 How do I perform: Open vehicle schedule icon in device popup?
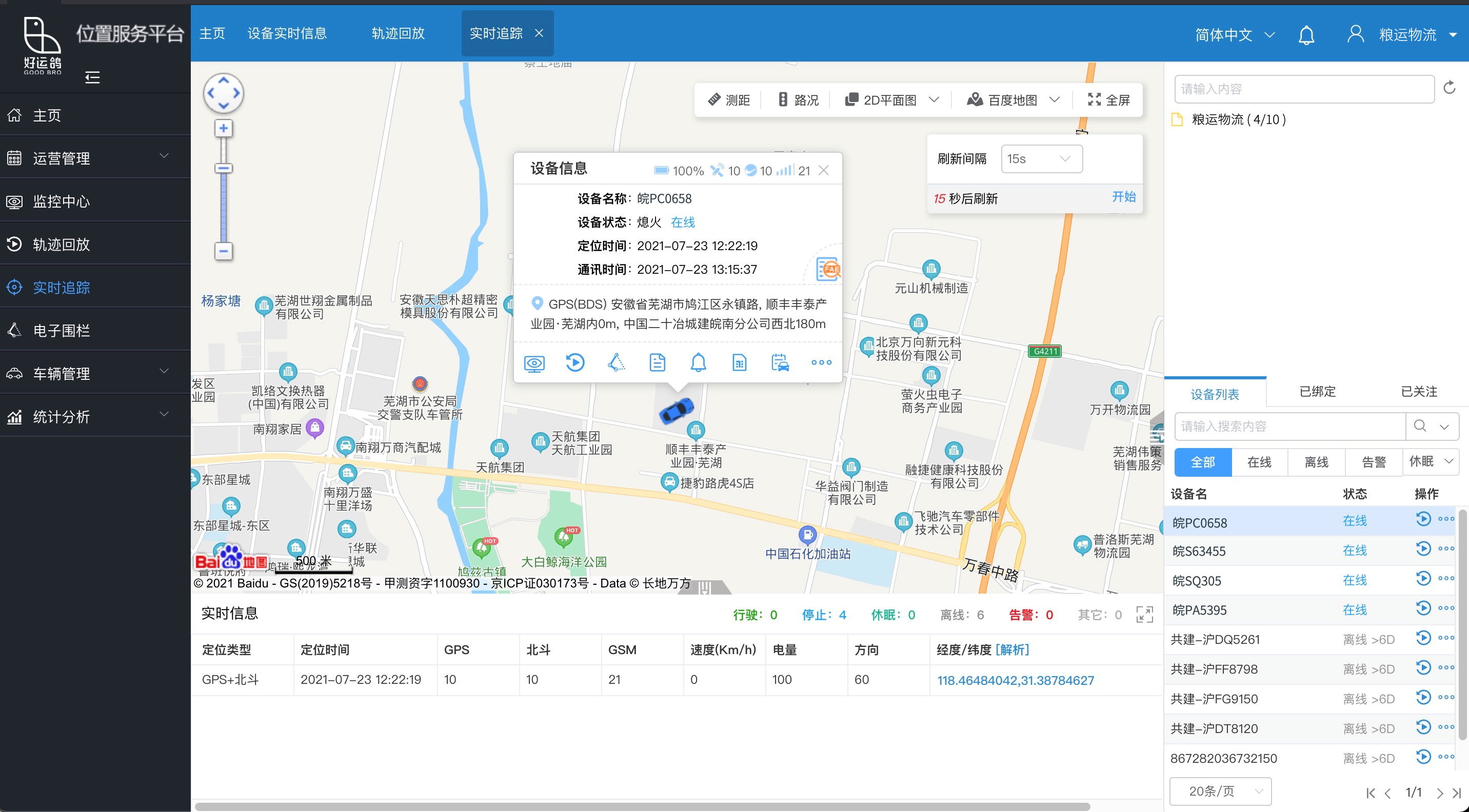[x=780, y=362]
